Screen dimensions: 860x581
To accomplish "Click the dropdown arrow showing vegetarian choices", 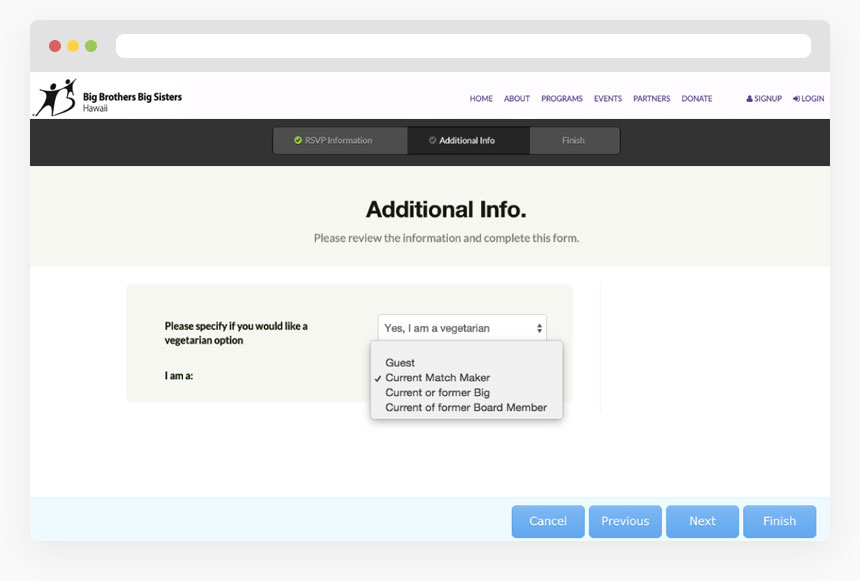I will pyautogui.click(x=538, y=327).
